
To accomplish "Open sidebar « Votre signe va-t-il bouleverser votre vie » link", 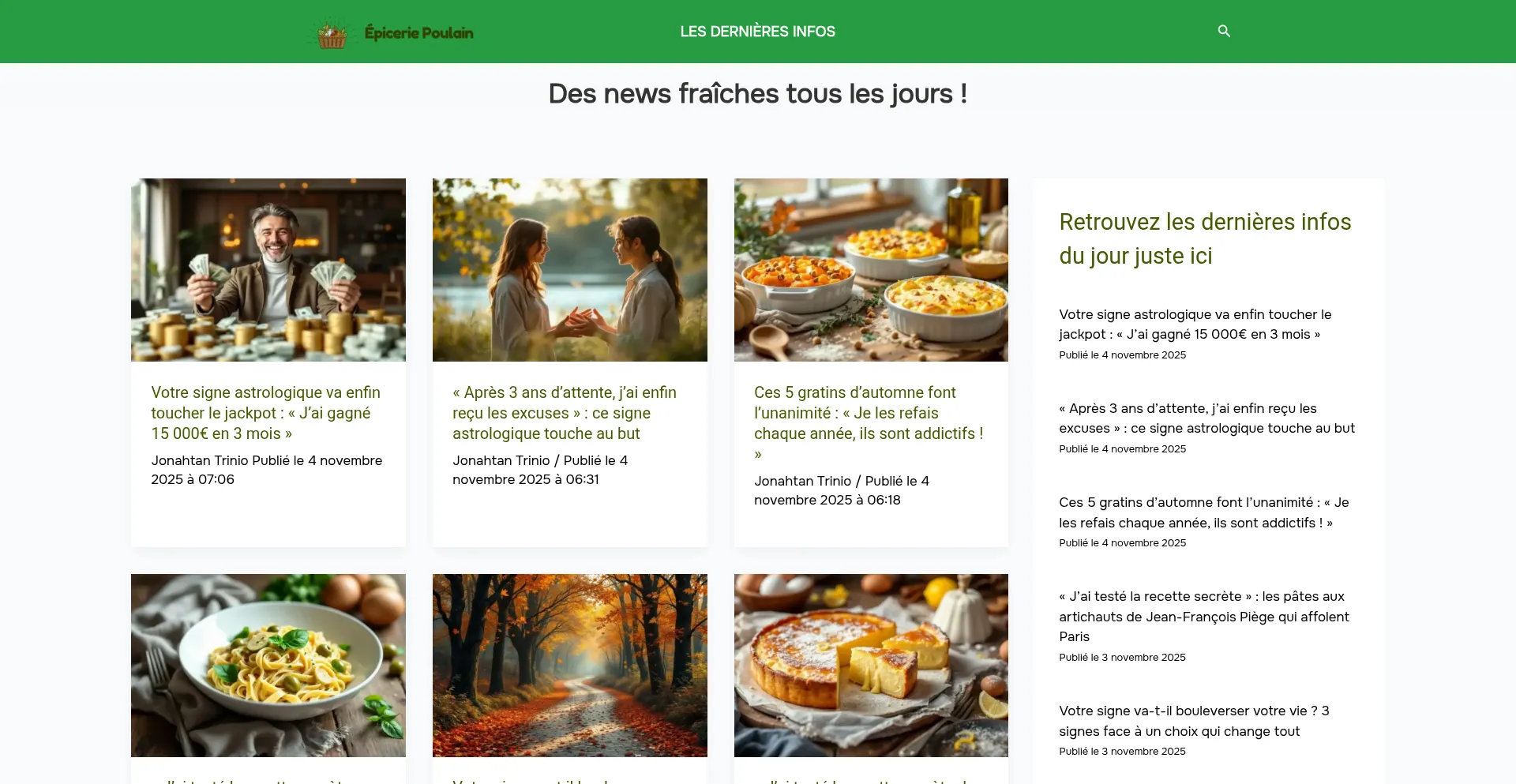I will point(1194,720).
